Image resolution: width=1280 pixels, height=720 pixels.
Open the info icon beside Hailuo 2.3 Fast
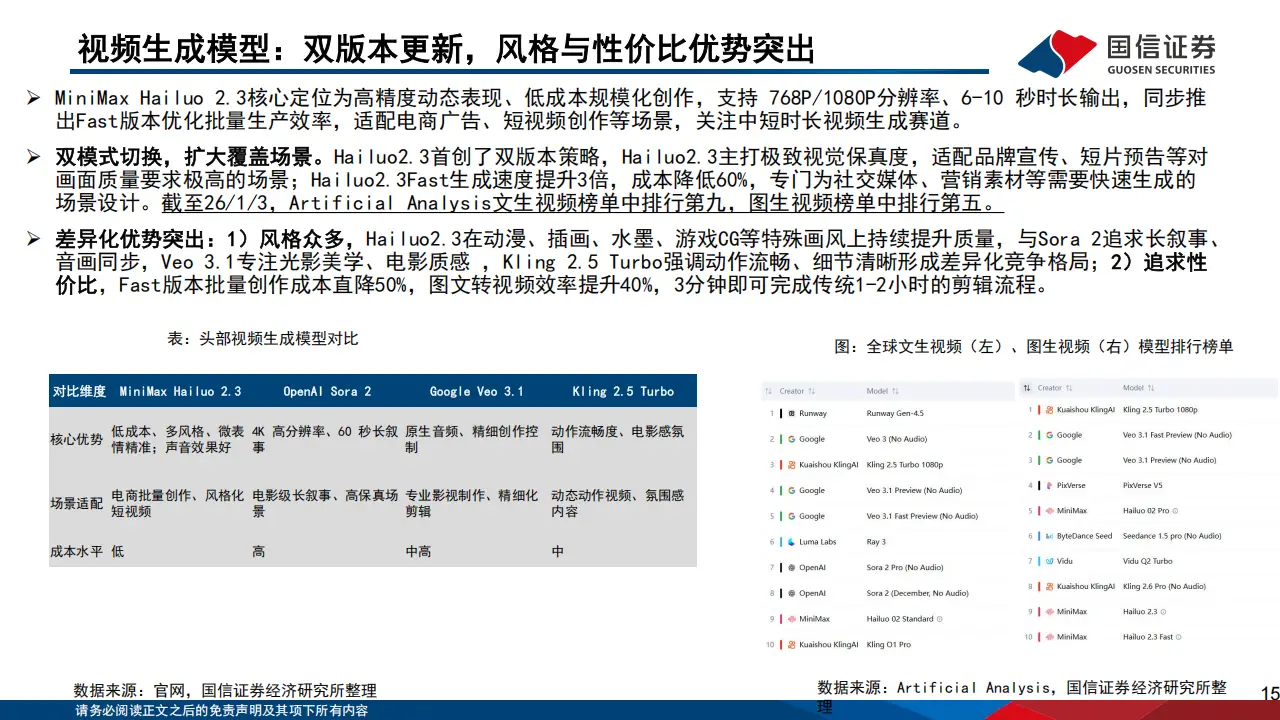[1181, 637]
